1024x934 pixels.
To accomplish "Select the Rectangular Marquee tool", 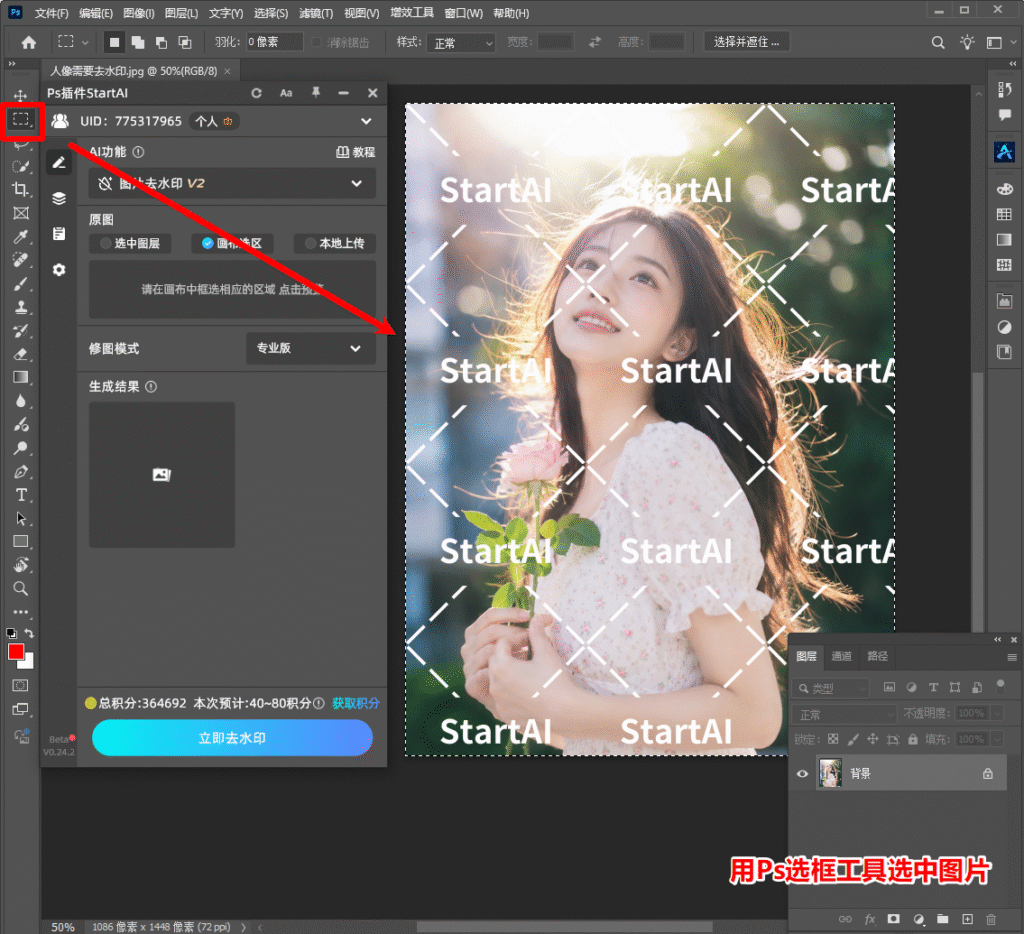I will coord(21,119).
